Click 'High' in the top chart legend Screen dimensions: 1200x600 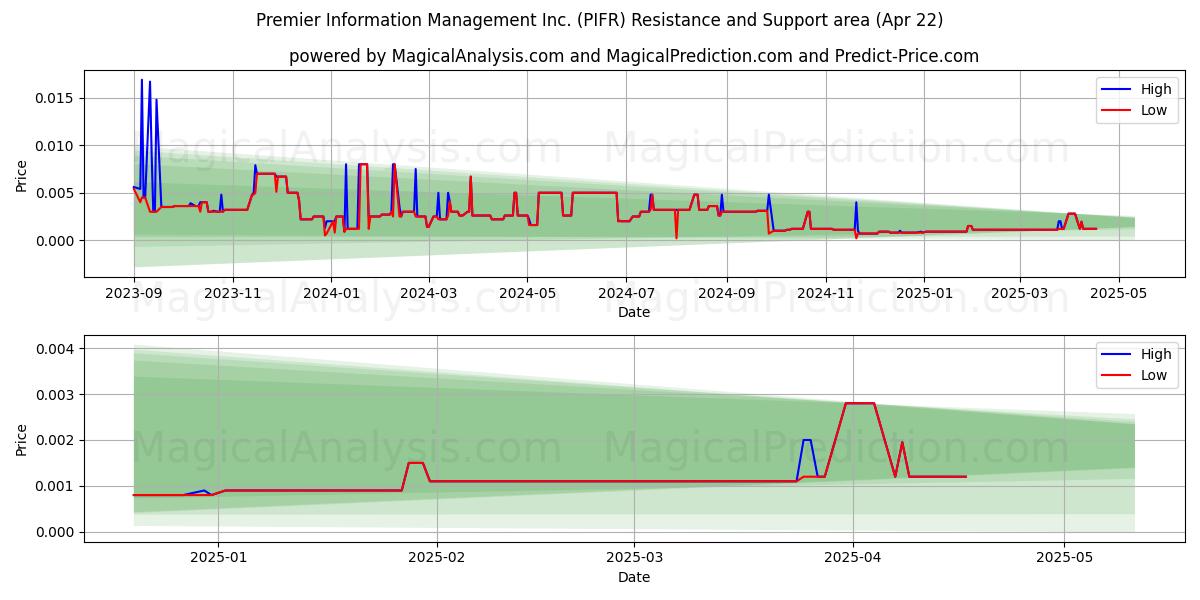click(1156, 90)
